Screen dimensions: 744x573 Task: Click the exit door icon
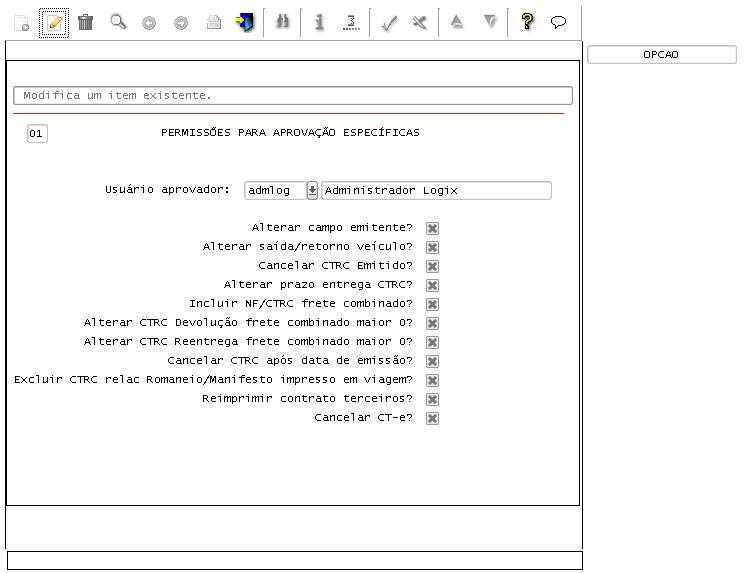(x=245, y=22)
